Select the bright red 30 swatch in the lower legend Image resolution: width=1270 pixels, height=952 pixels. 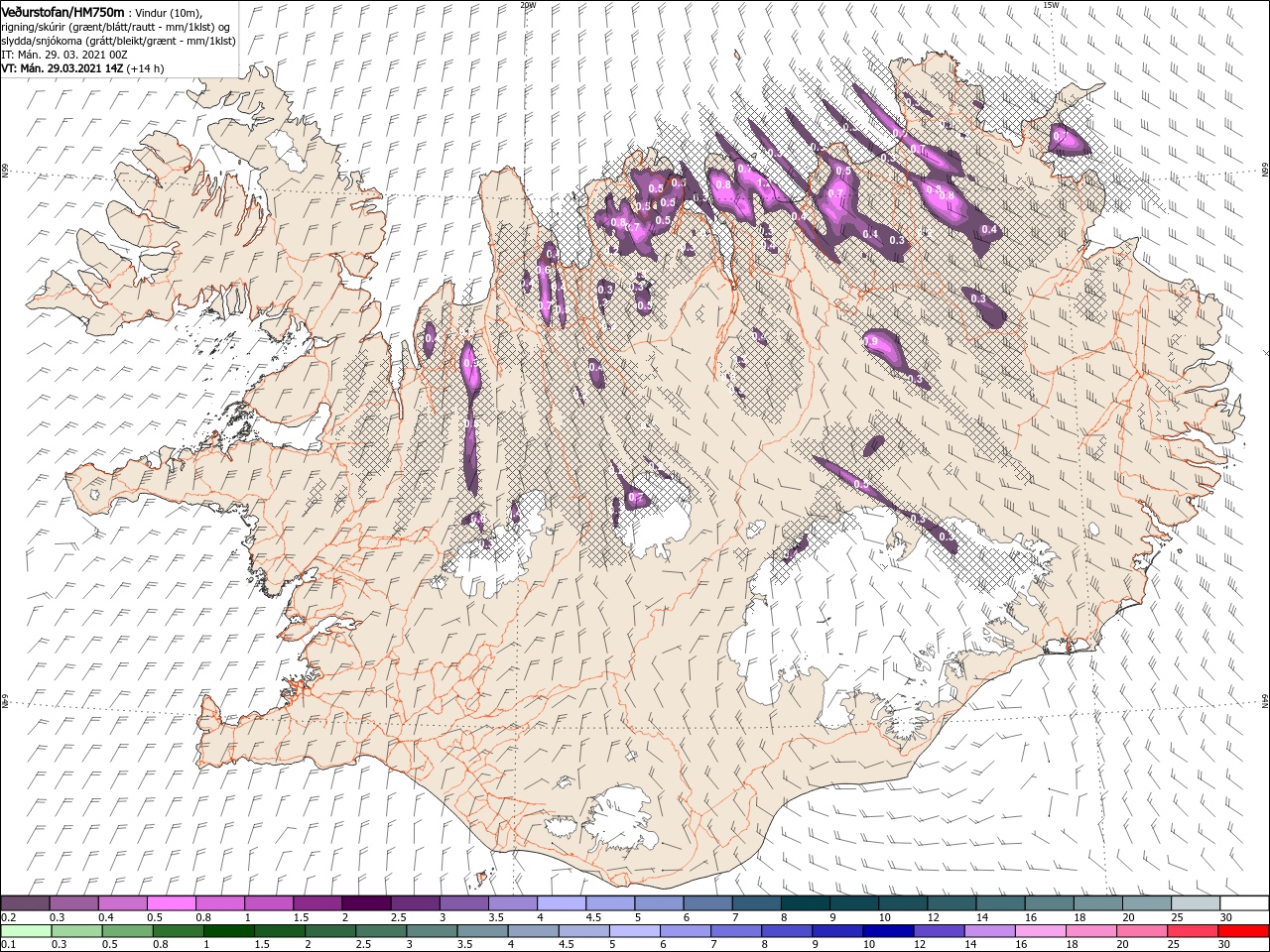pos(1244,930)
